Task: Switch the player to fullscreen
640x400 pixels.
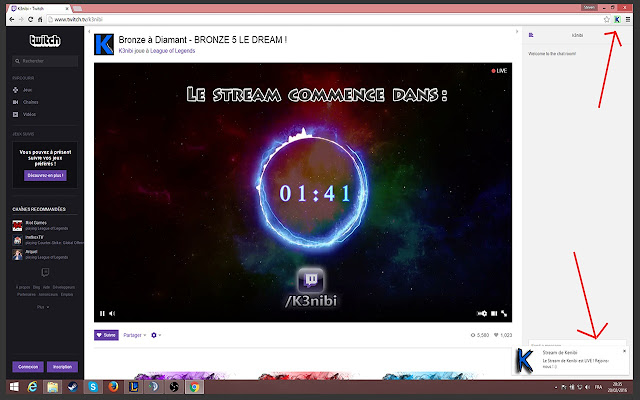Action: pyautogui.click(x=504, y=313)
